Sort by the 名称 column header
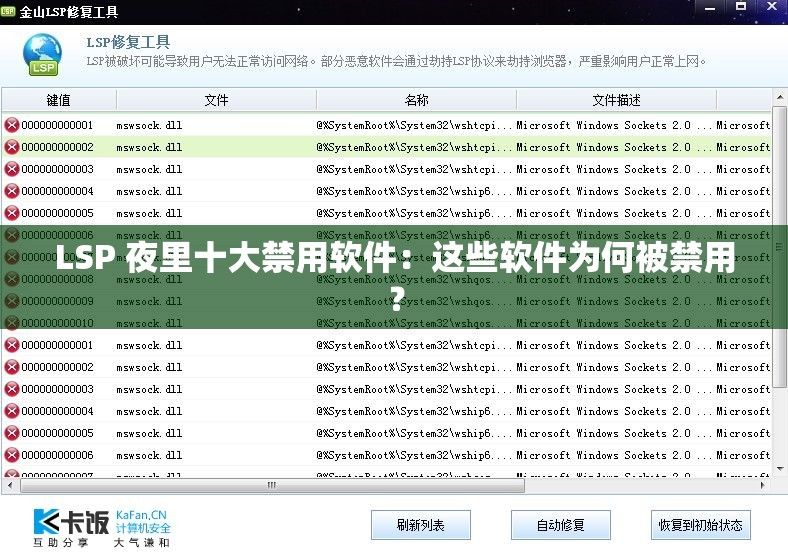Screen dimensions: 788x555 pyautogui.click(x=417, y=100)
